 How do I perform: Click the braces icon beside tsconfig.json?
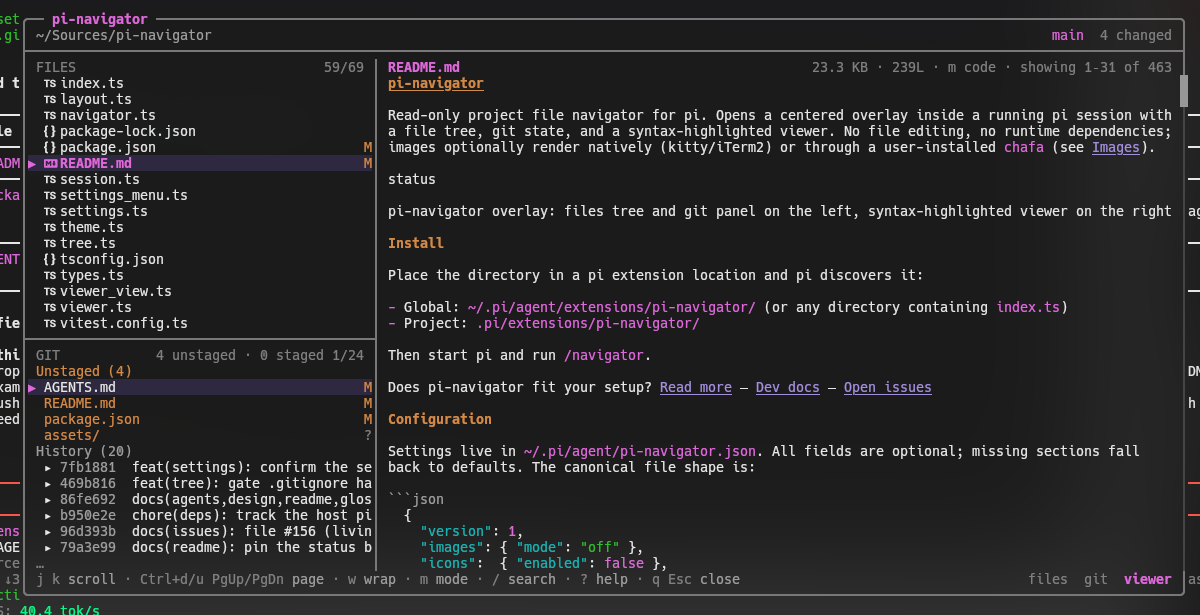(x=50, y=260)
